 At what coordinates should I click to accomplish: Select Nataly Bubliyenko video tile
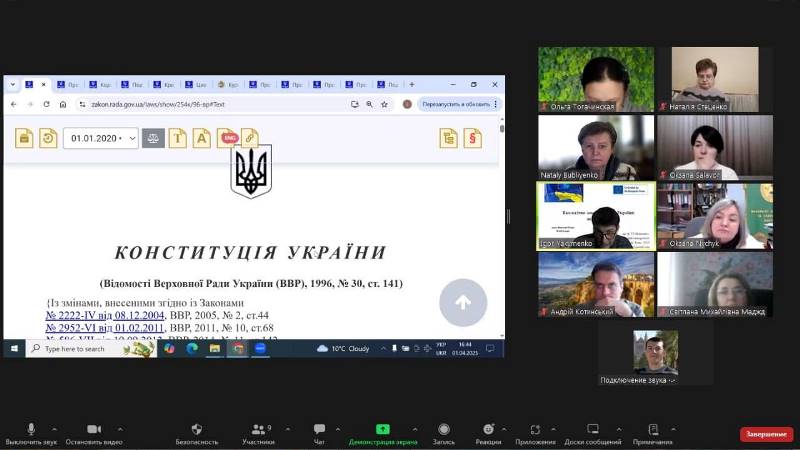[596, 147]
